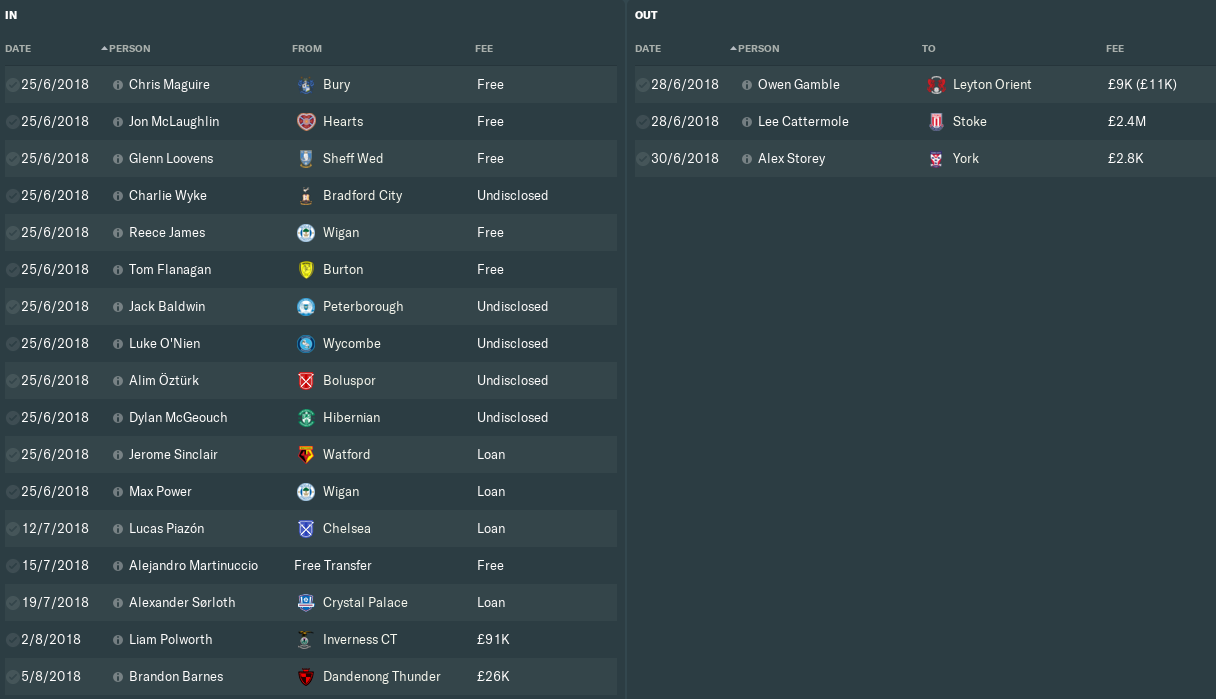Click the Chelsea club crest icon
Screen dimensions: 1216x699
pyautogui.click(x=306, y=529)
